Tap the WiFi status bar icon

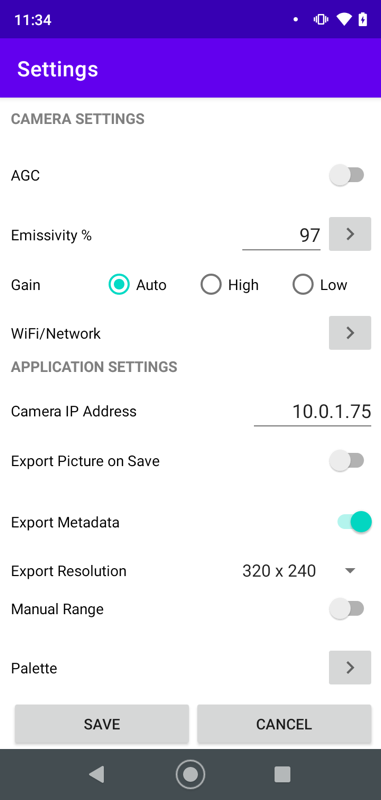pos(344,20)
